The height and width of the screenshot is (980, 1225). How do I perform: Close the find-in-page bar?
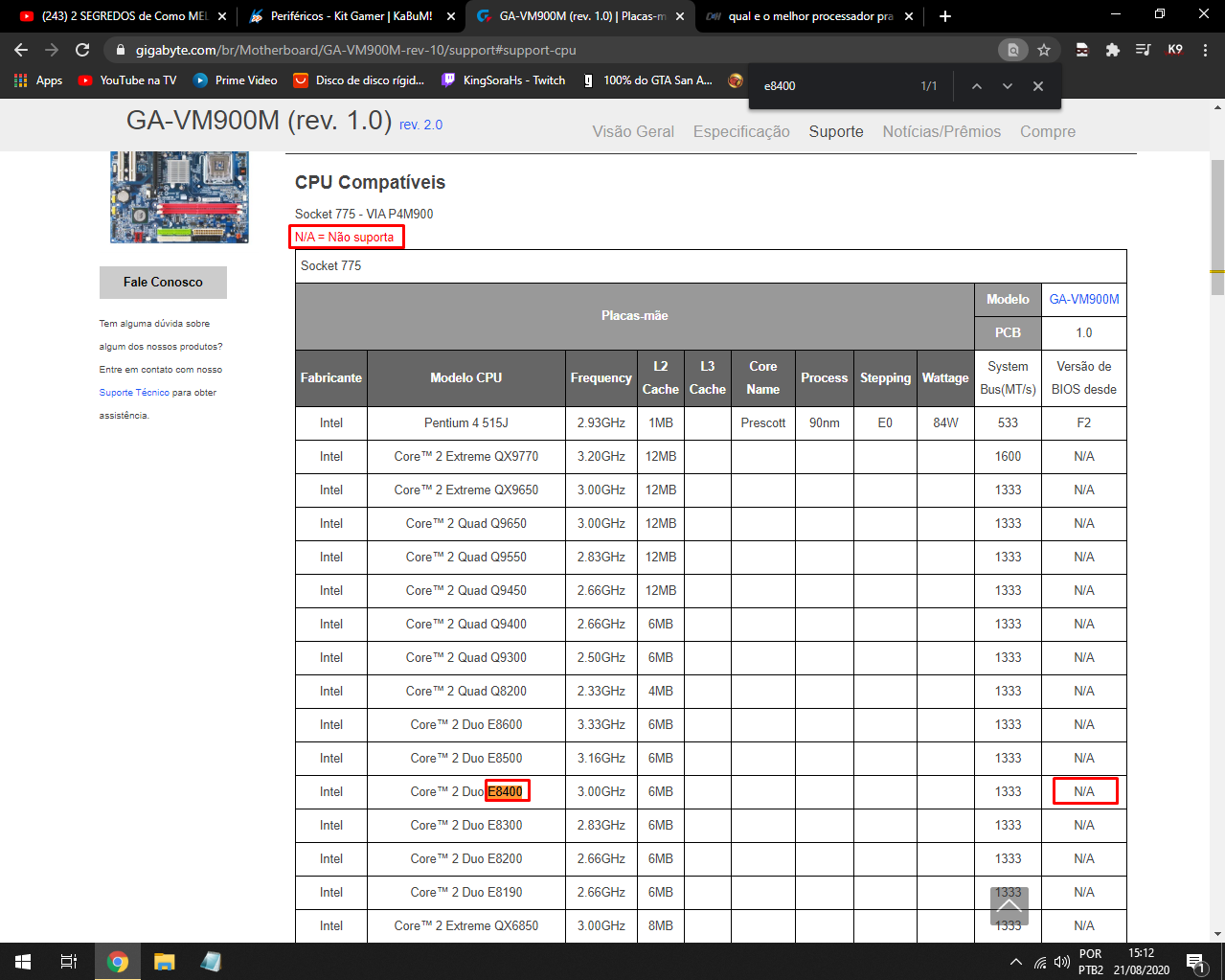[x=1038, y=86]
